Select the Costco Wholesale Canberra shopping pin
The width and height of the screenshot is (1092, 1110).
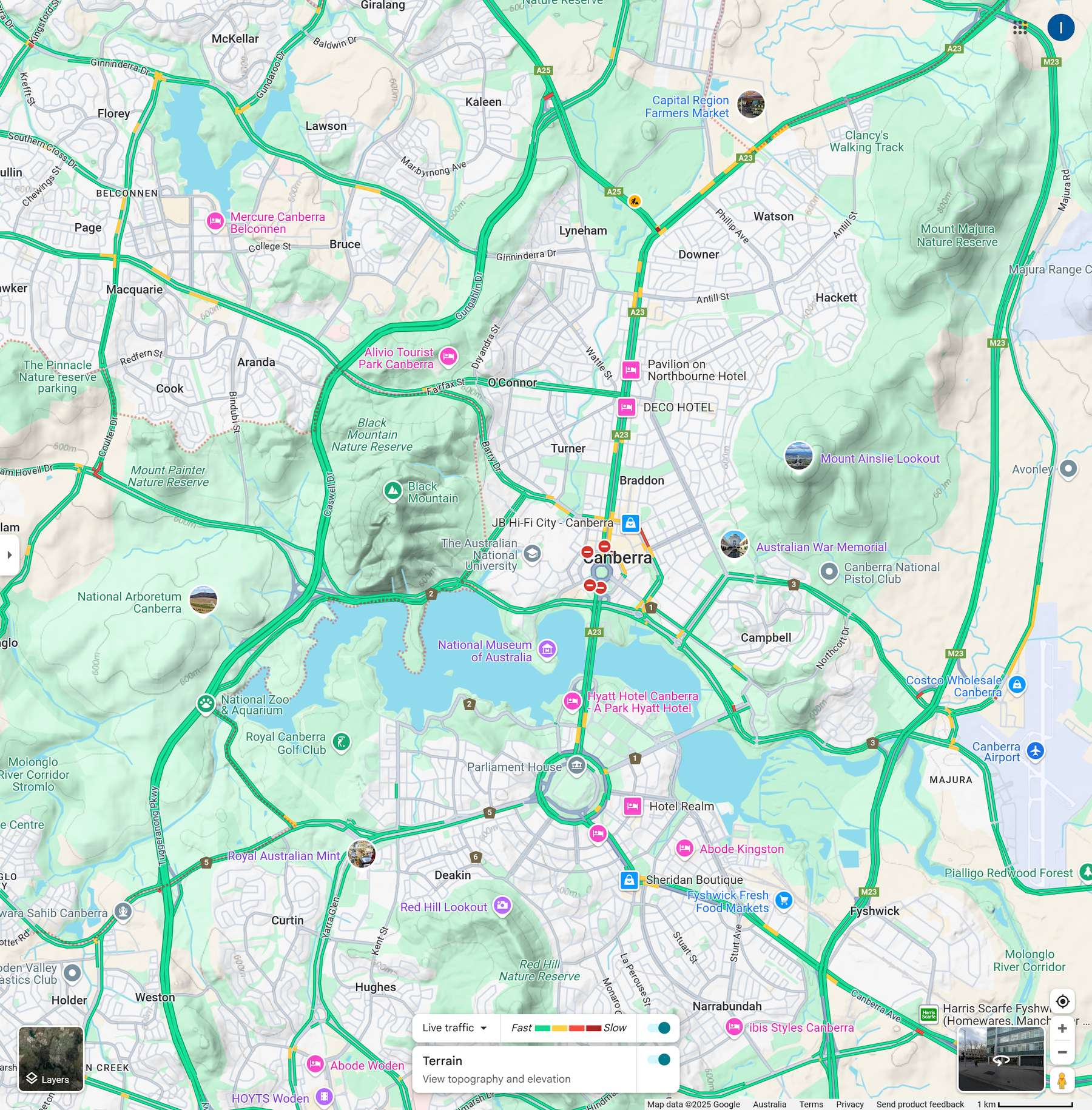1017,685
